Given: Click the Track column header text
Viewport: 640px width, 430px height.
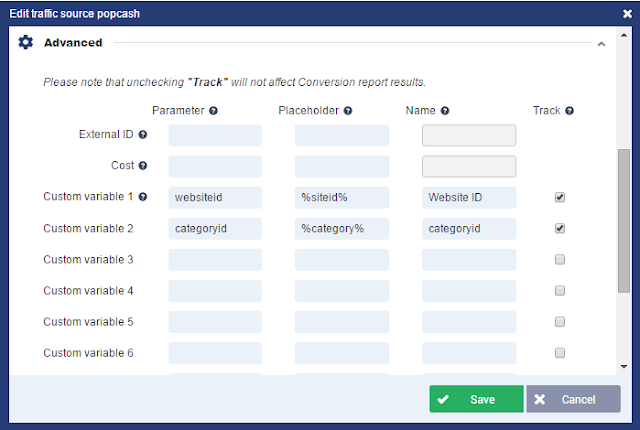Looking at the screenshot, I should 547,111.
